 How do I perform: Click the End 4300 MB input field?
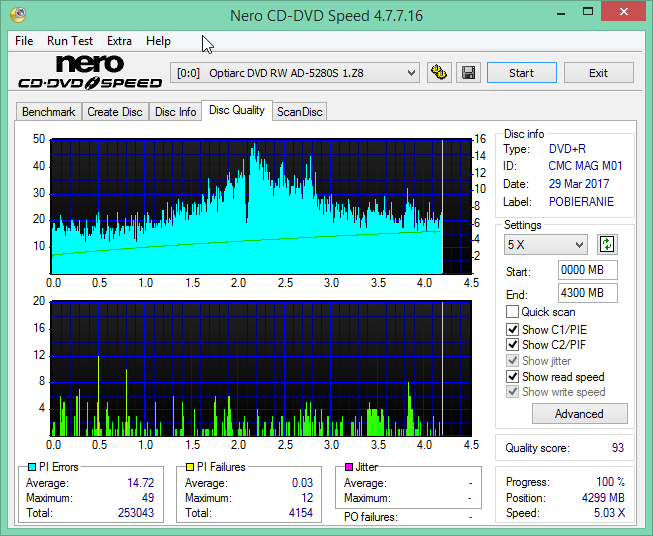587,293
